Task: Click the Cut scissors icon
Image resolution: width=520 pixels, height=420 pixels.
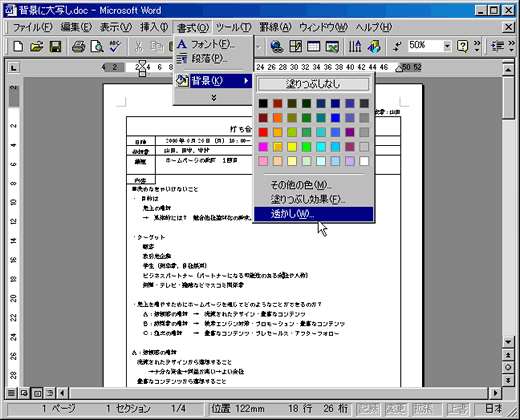Action: pos(139,46)
